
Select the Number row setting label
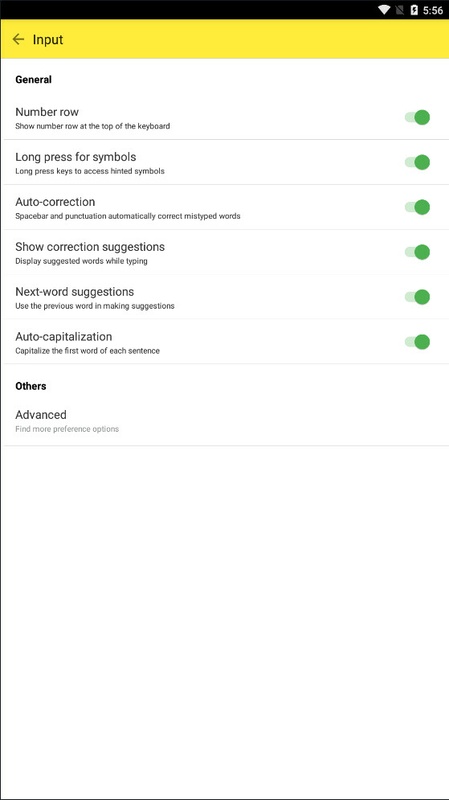pos(47,112)
